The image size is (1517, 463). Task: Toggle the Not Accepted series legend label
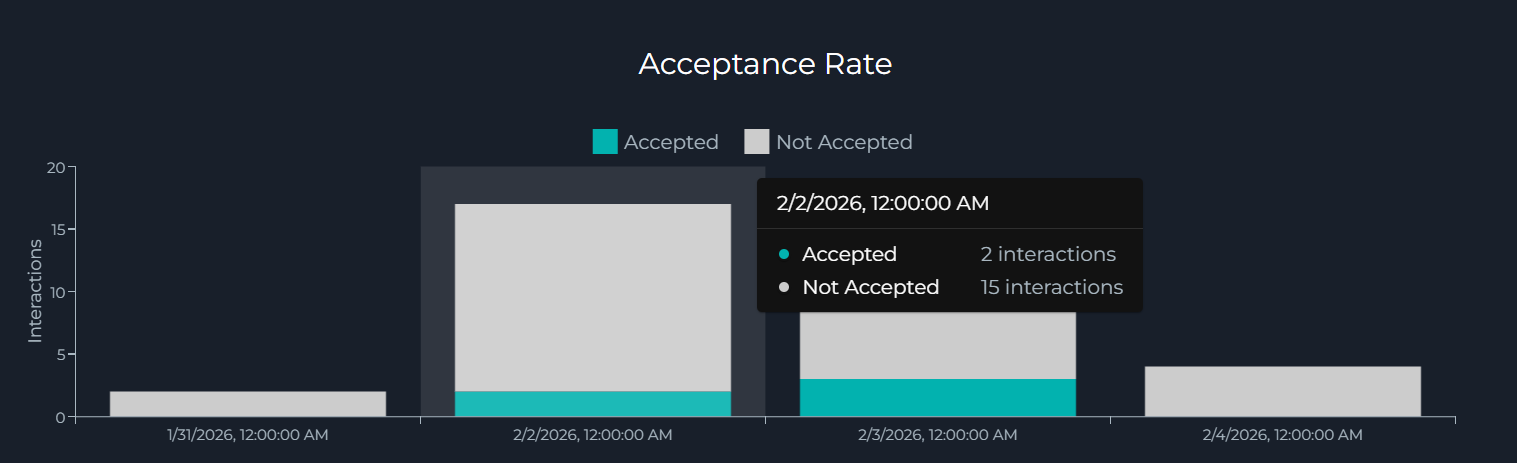844,142
